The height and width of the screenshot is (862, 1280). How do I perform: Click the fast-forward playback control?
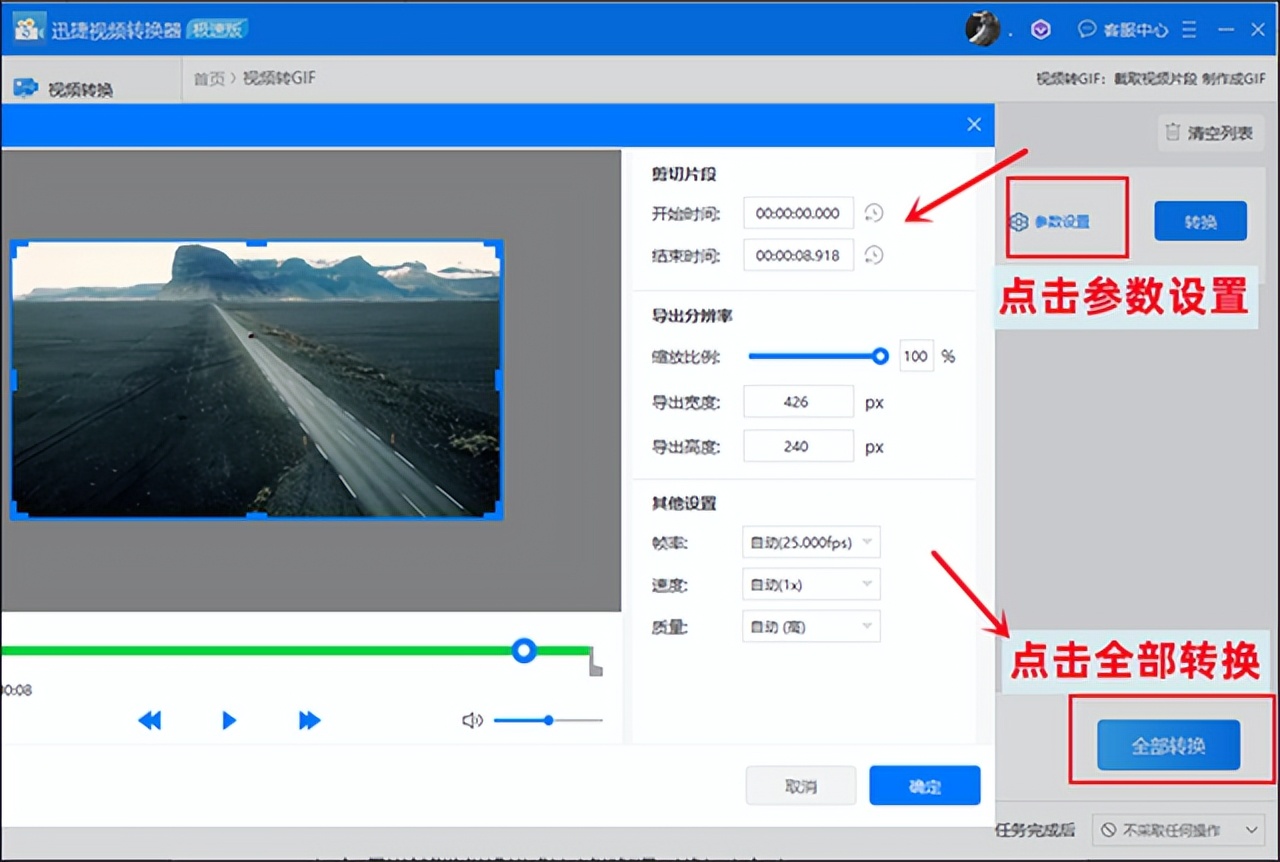tap(309, 720)
